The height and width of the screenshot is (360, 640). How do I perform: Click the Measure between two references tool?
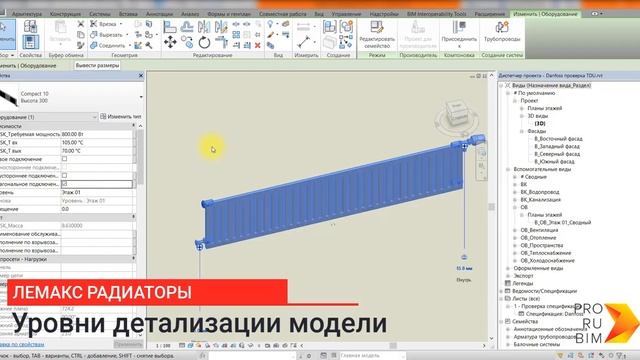[x=303, y=42]
